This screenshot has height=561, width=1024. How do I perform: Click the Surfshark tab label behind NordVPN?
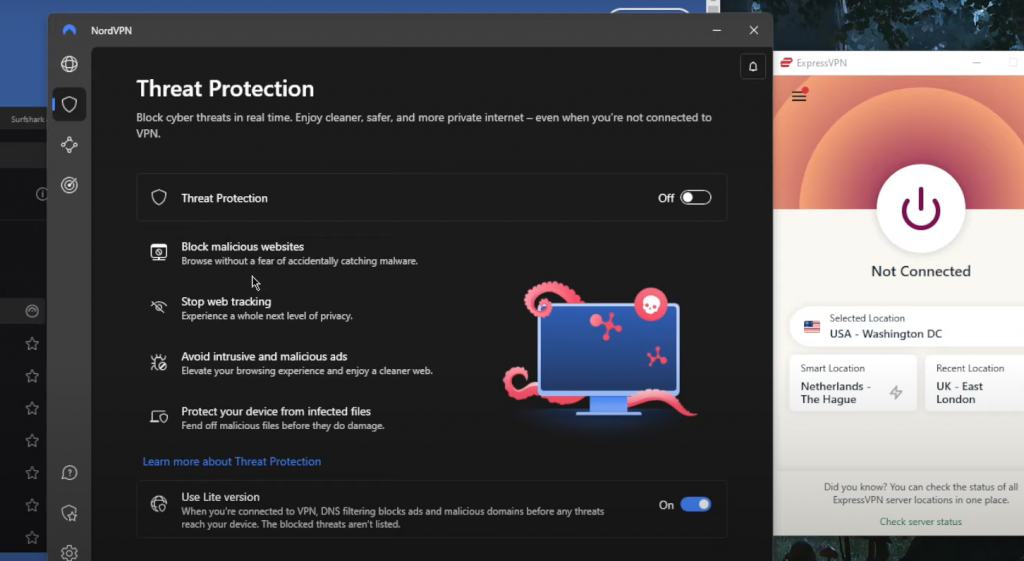(x=27, y=119)
